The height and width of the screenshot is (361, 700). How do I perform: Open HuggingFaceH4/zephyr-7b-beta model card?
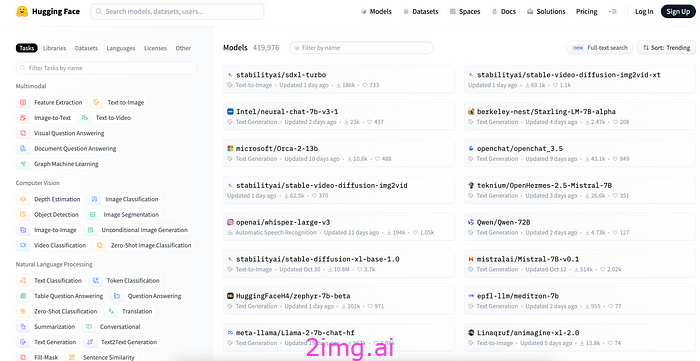[x=339, y=301]
